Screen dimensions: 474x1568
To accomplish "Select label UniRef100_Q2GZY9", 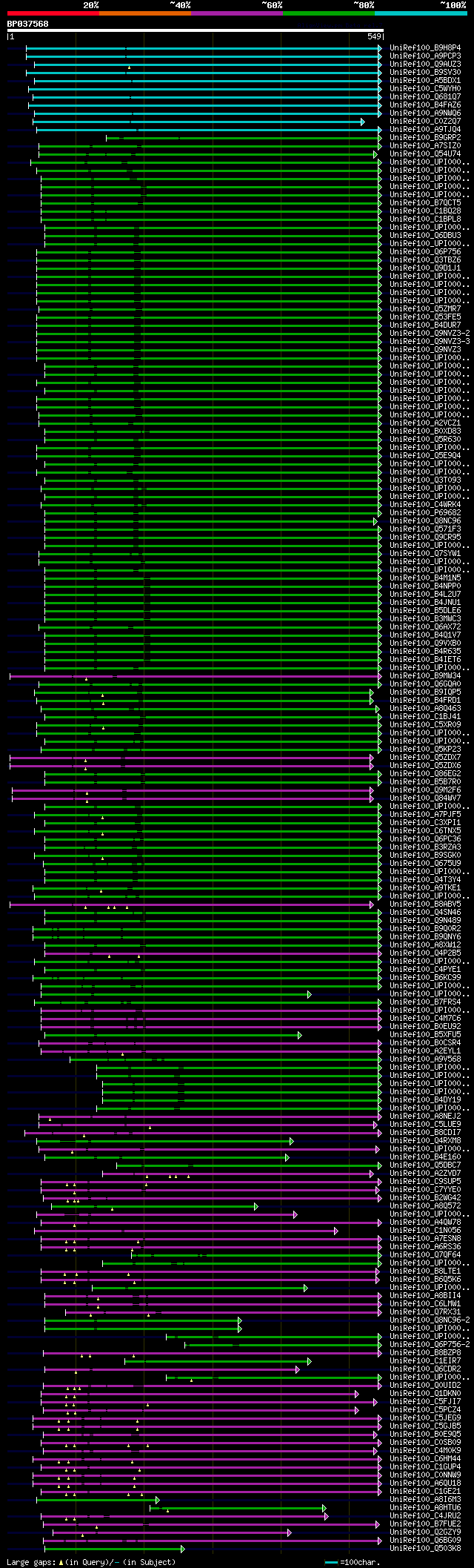I will (425, 1532).
